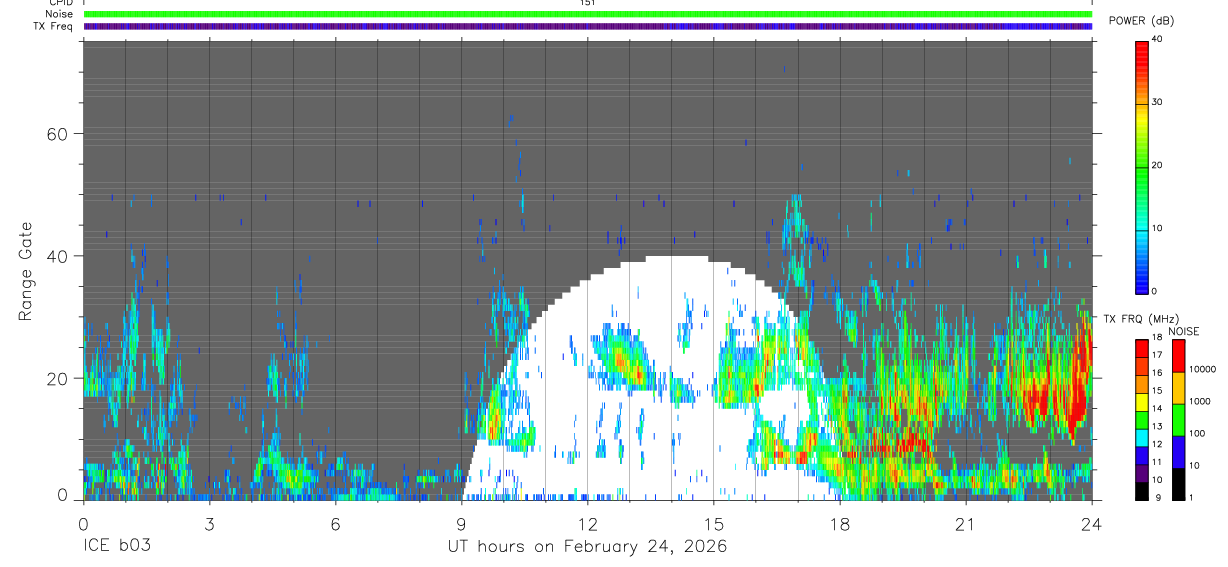
Task: Click the "CPID" row label
Action: pos(60,3)
